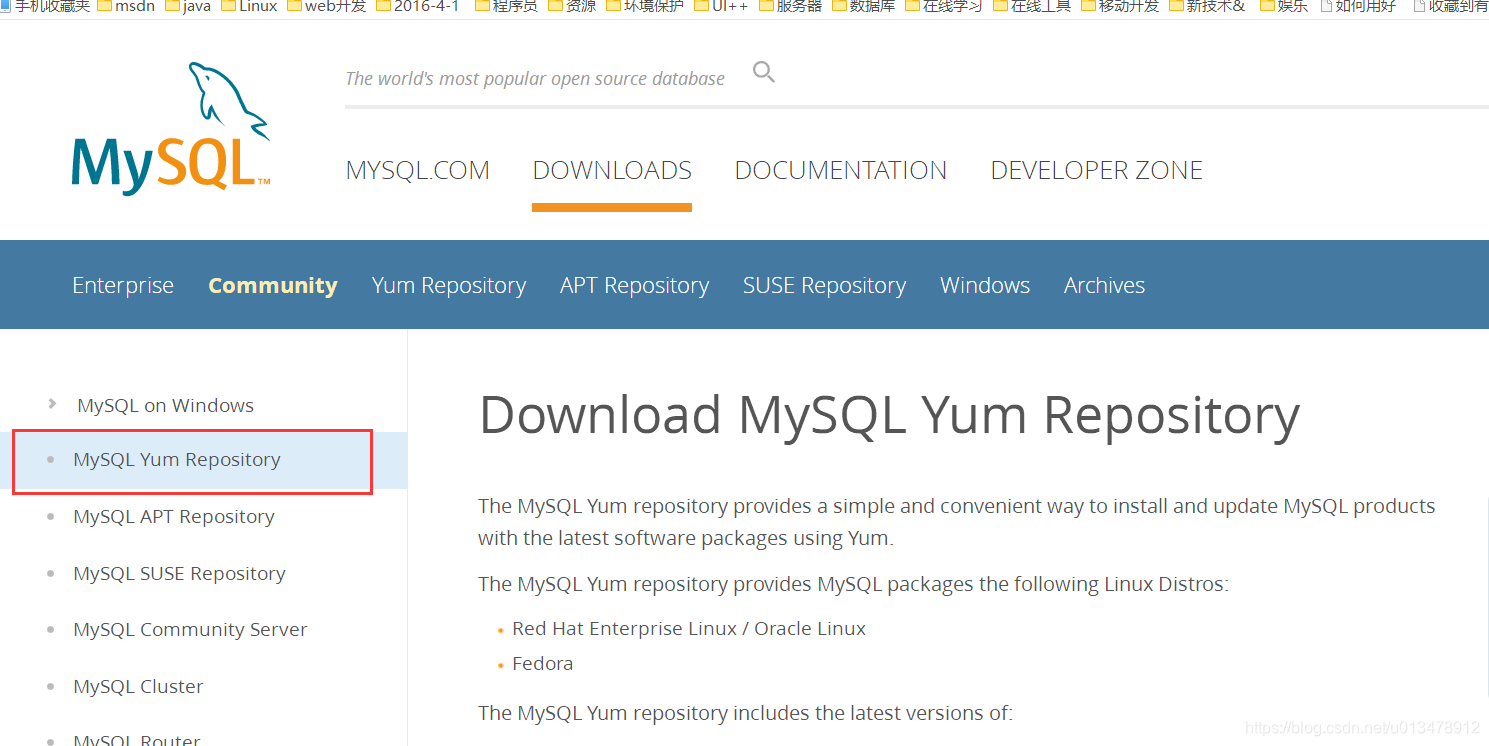The height and width of the screenshot is (746, 1489).
Task: Click the Download MySQL Yum Repository heading
Action: point(890,415)
